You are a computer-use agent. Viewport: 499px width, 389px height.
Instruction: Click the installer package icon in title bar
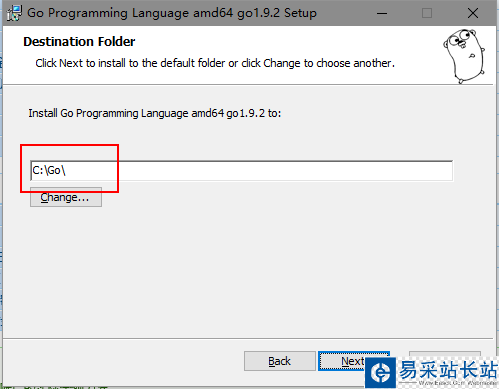(x=14, y=13)
